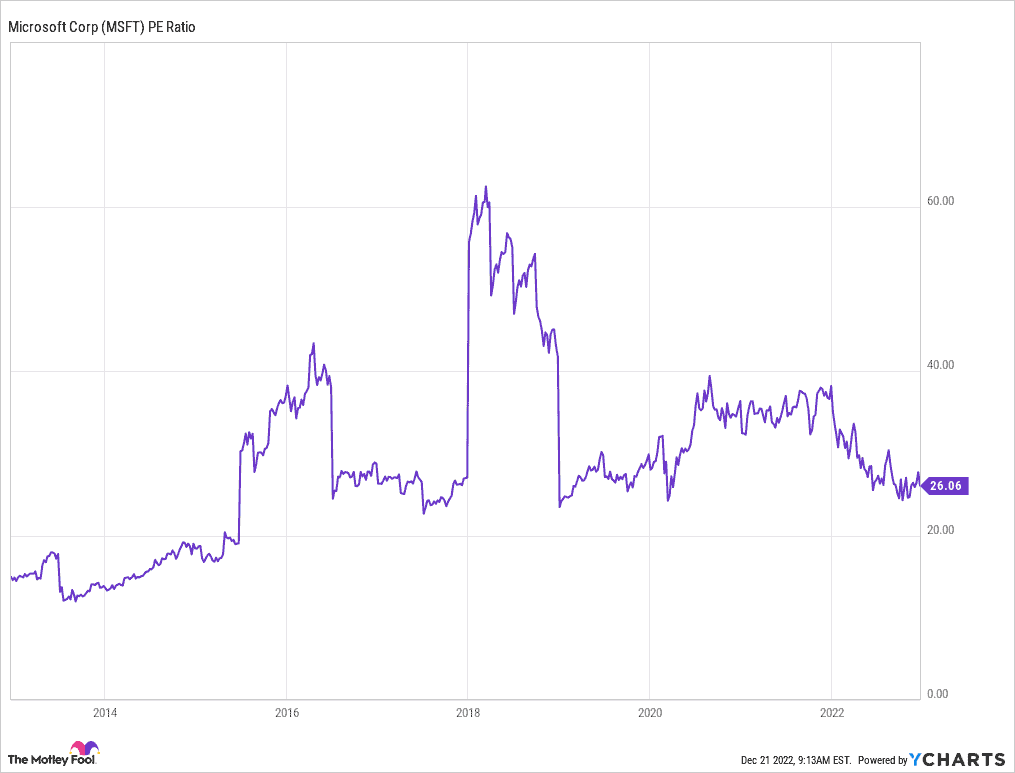The width and height of the screenshot is (1015, 773).
Task: Click the 40.00 y-axis label
Action: pos(941,365)
